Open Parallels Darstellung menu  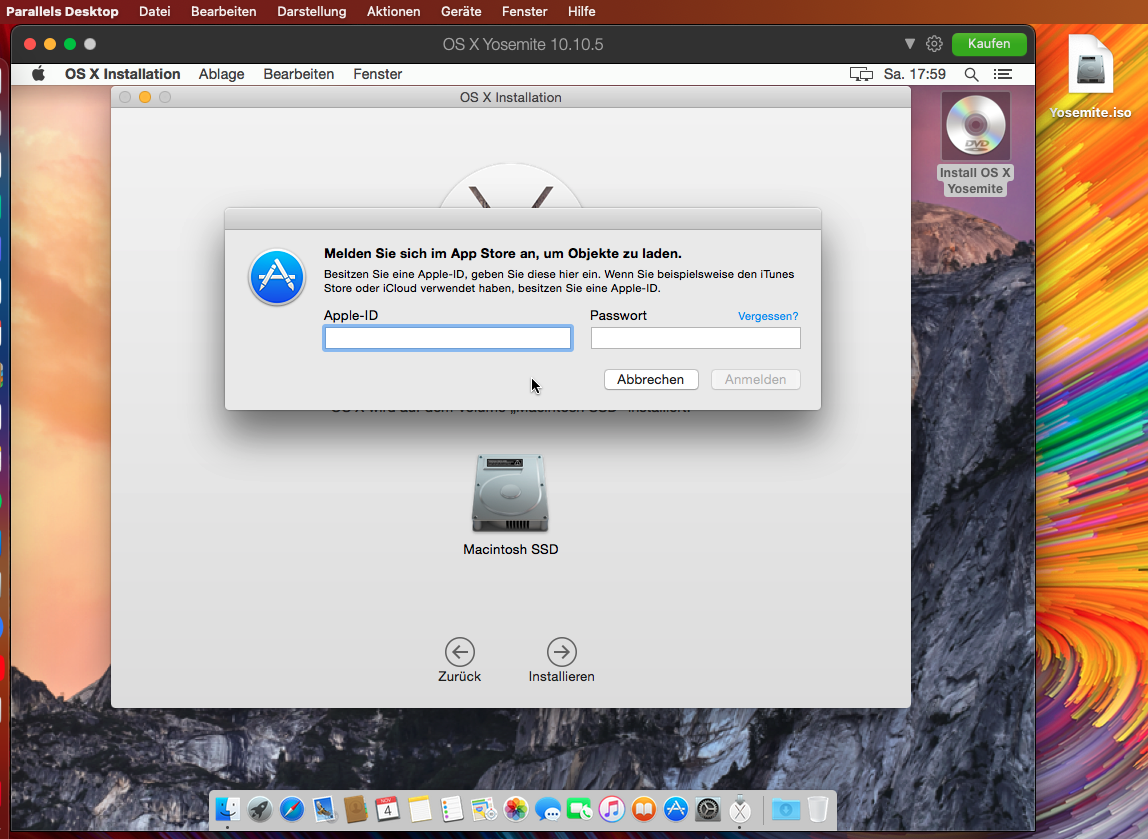point(311,12)
